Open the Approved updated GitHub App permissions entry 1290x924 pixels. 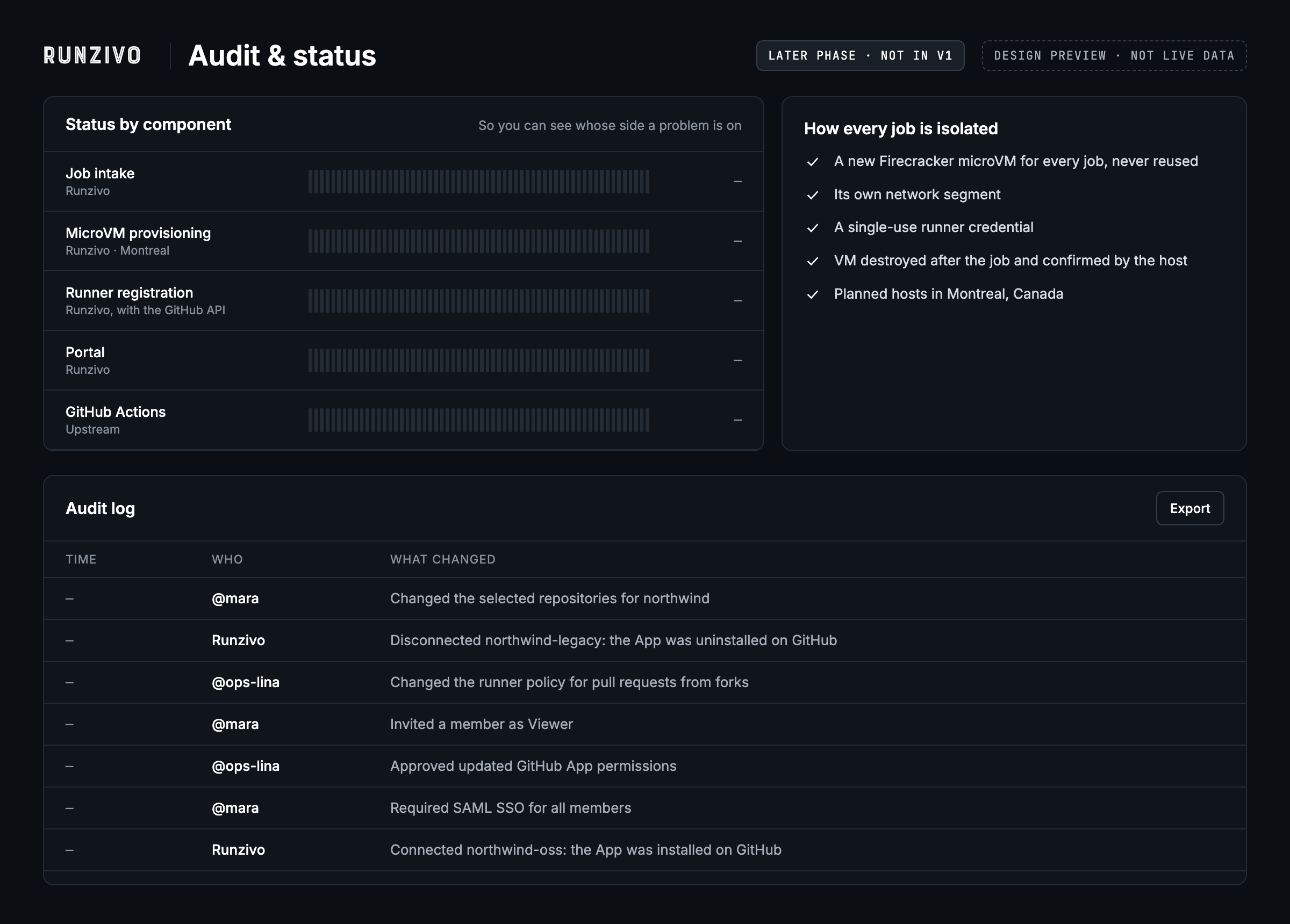(644, 767)
